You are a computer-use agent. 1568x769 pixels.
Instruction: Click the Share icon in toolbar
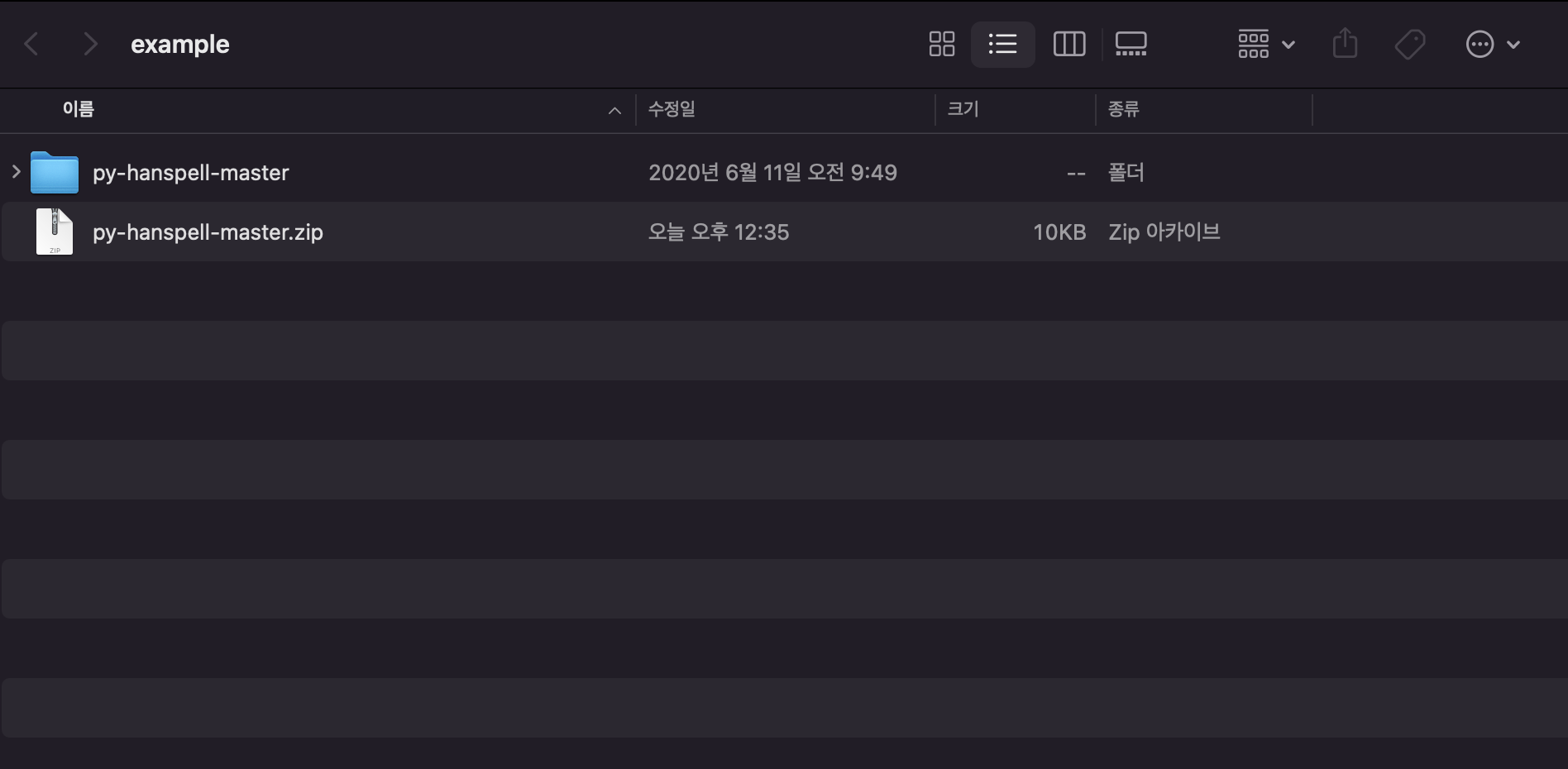(1345, 44)
